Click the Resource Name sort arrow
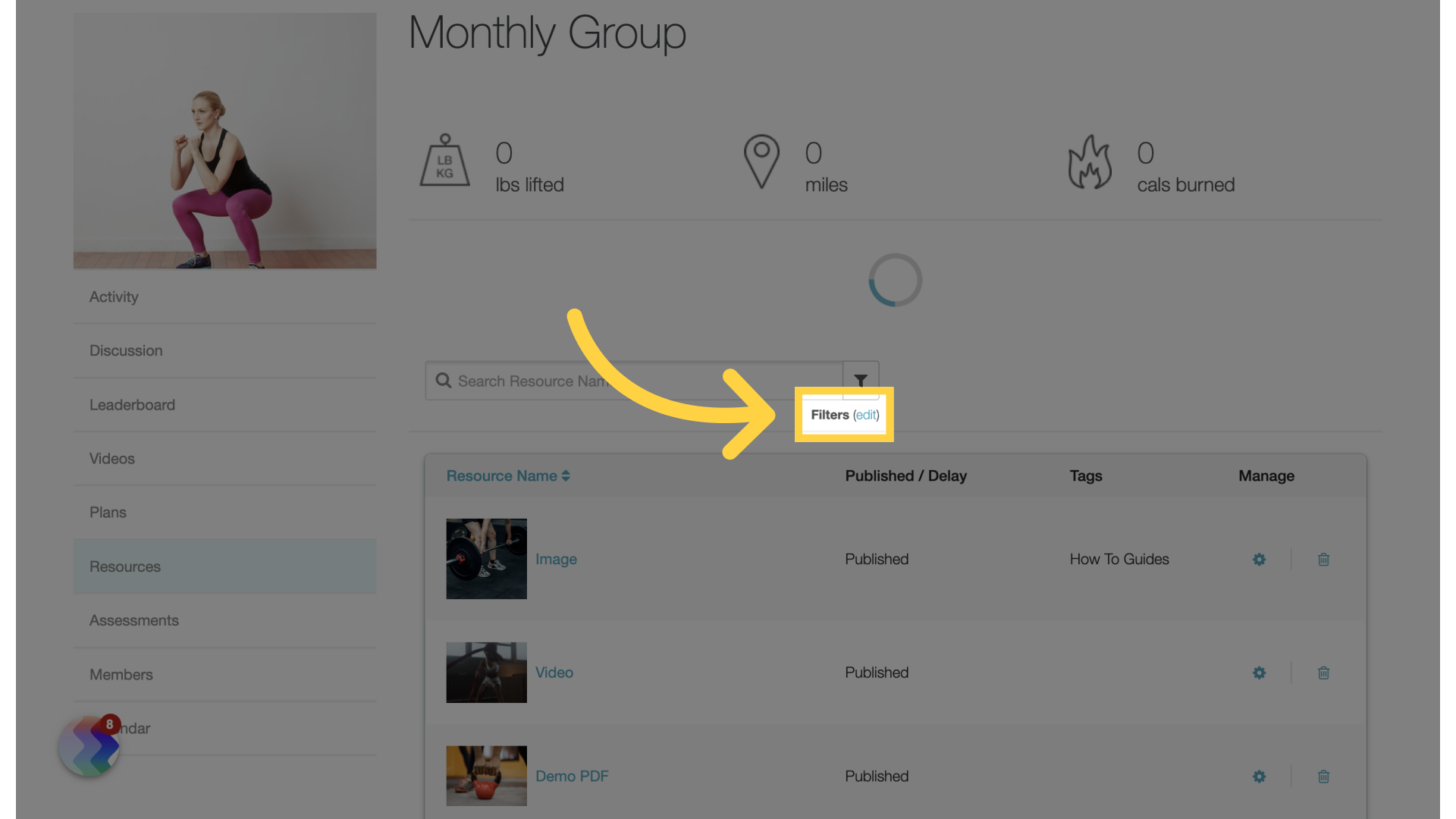1456x819 pixels. click(566, 475)
